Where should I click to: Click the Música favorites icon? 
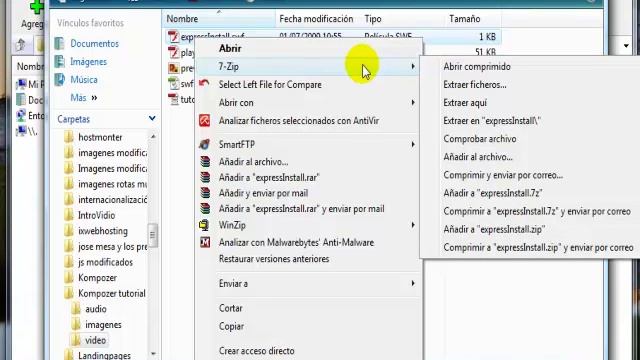(x=60, y=79)
